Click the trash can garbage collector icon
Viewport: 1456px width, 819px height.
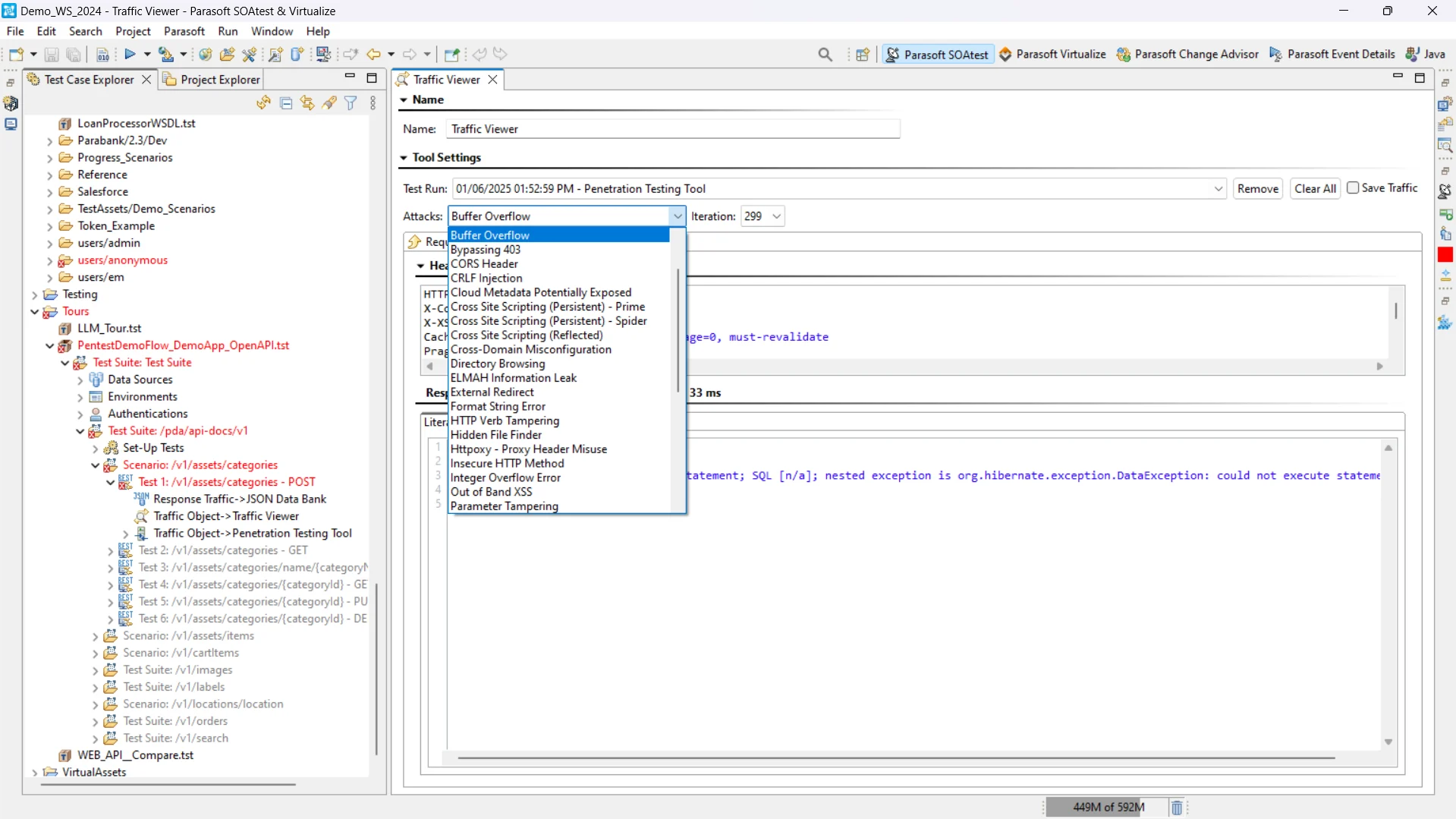click(x=1177, y=808)
